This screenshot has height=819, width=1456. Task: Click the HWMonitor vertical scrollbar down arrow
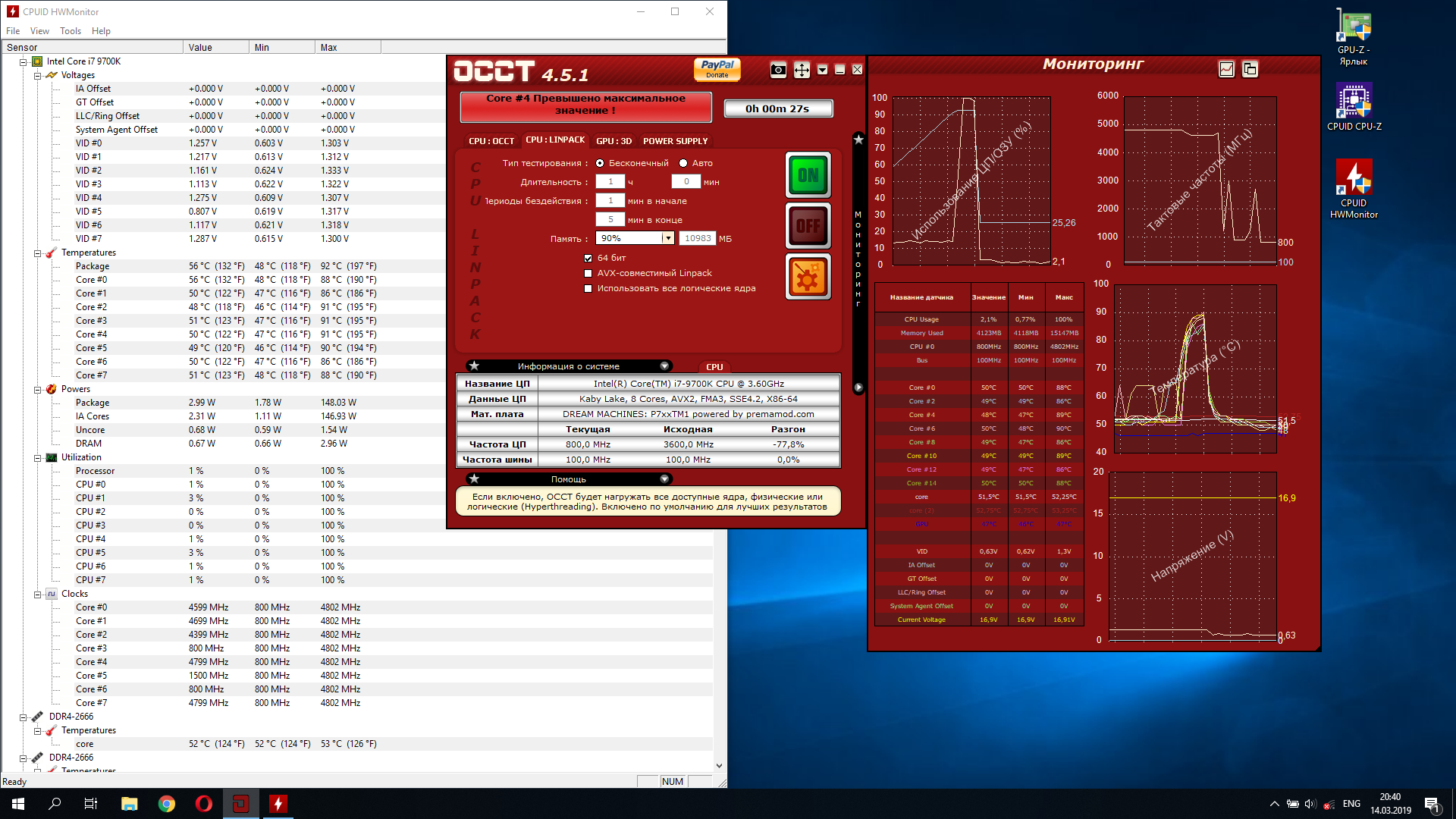click(x=720, y=766)
